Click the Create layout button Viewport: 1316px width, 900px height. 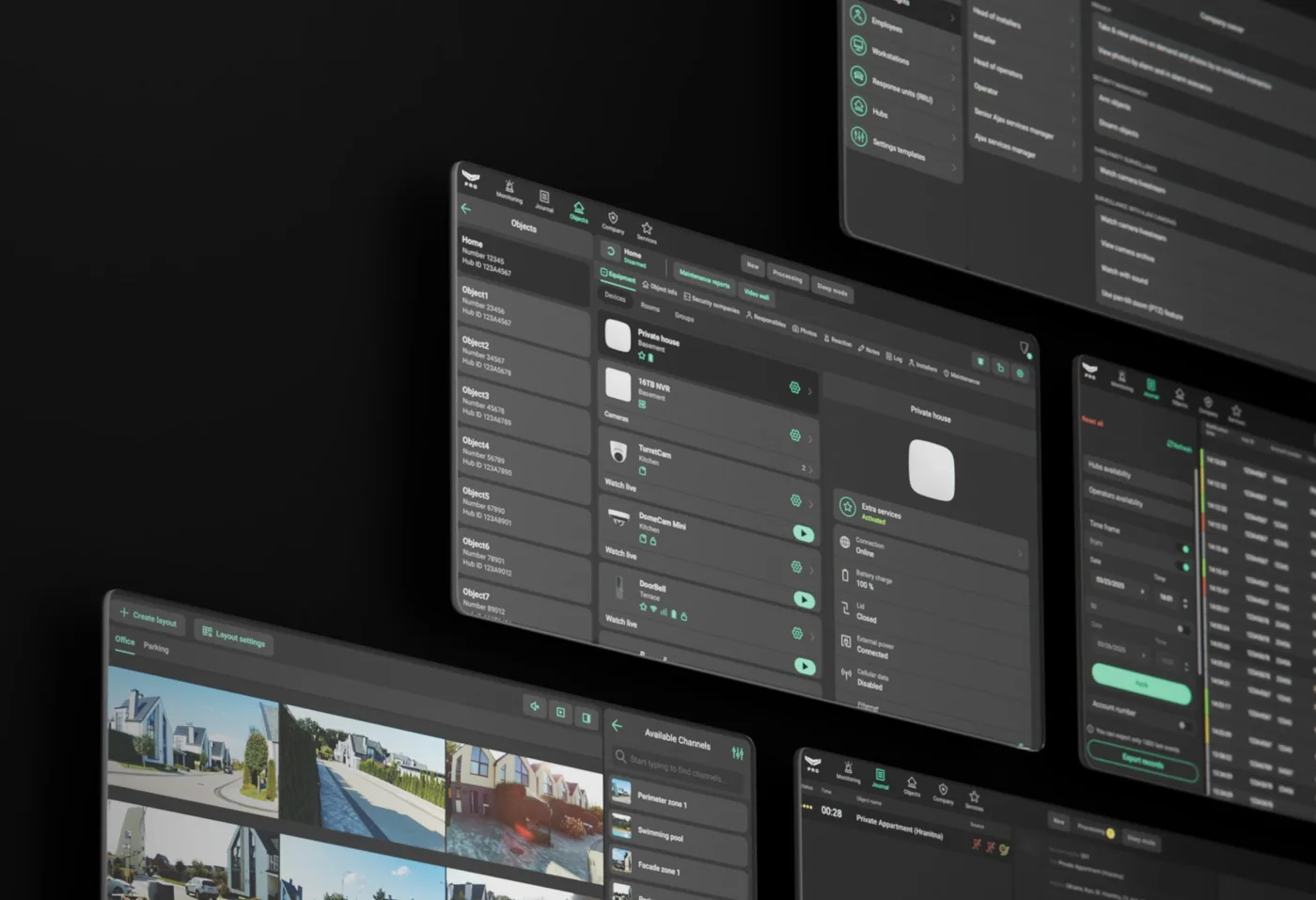click(x=149, y=618)
